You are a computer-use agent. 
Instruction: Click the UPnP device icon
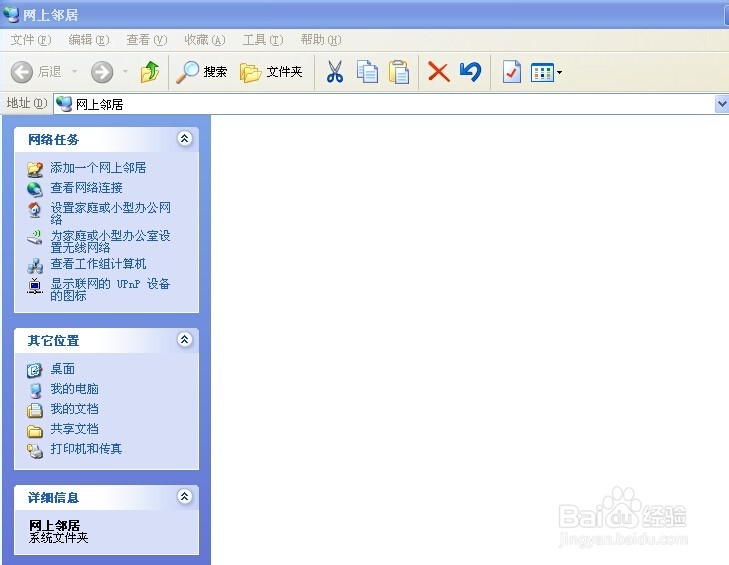[35, 286]
